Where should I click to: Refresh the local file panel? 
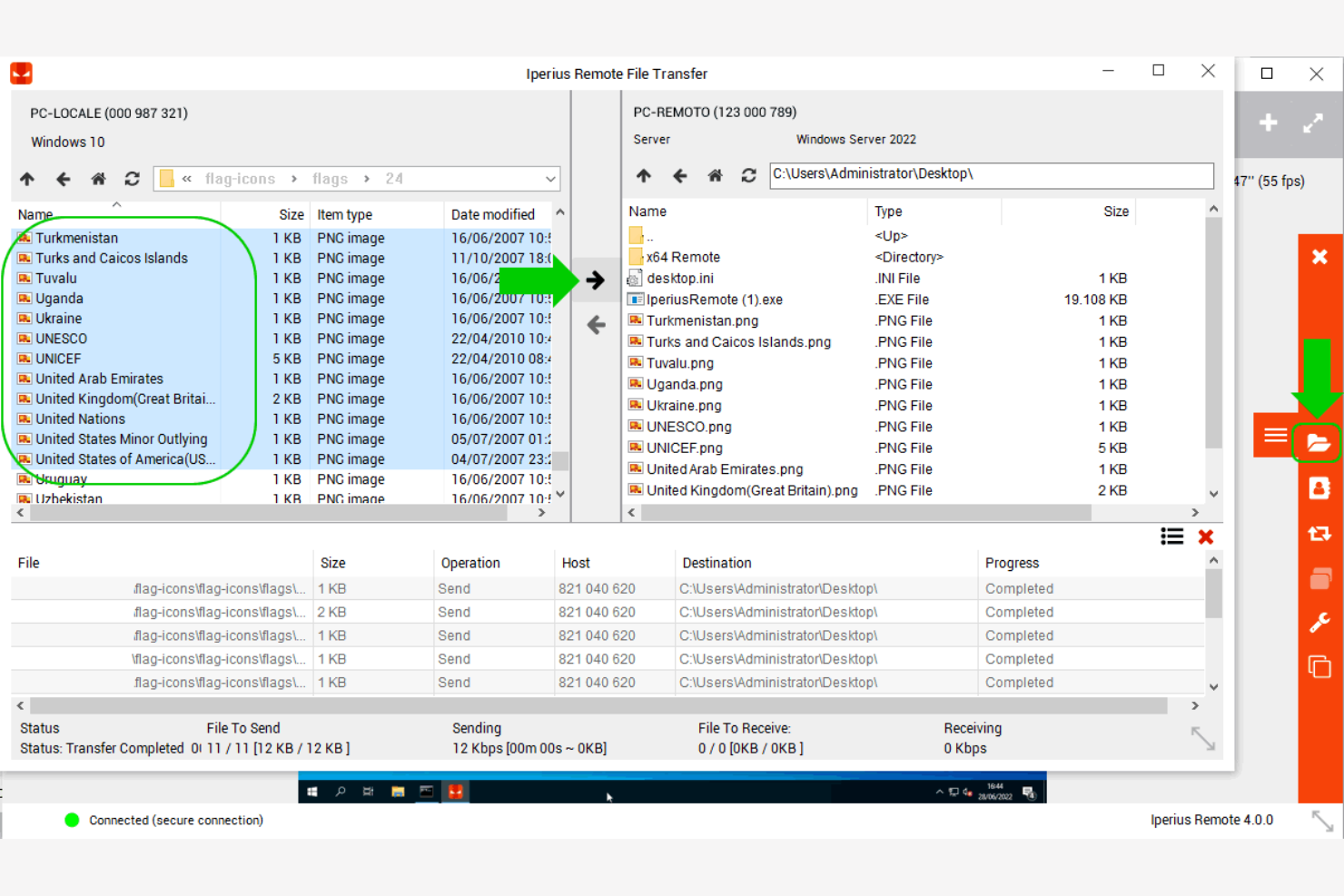click(133, 179)
